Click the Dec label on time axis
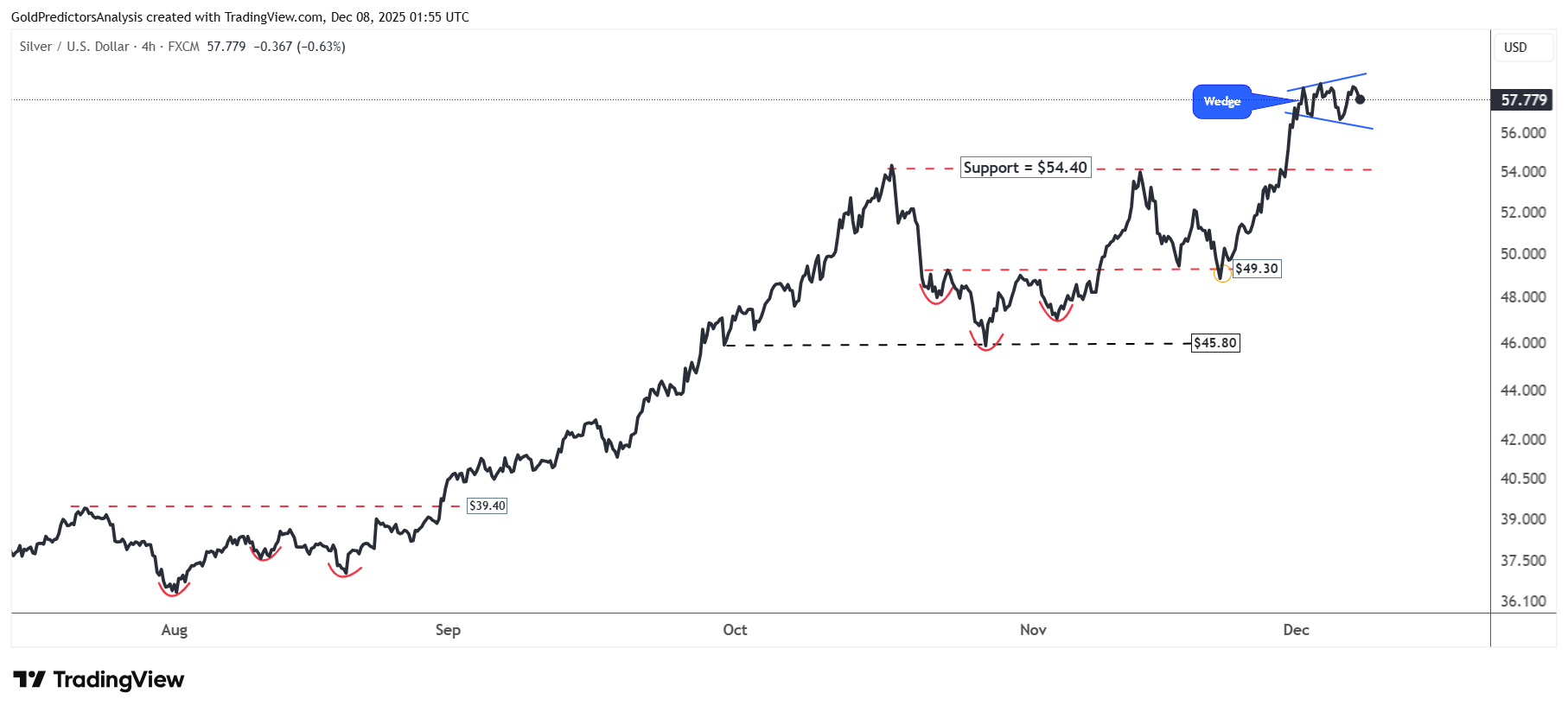 (1296, 630)
